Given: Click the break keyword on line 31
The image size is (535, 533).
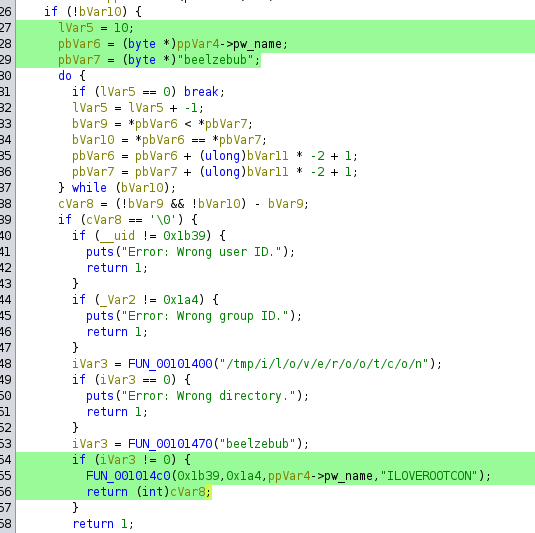Looking at the screenshot, I should (x=201, y=92).
